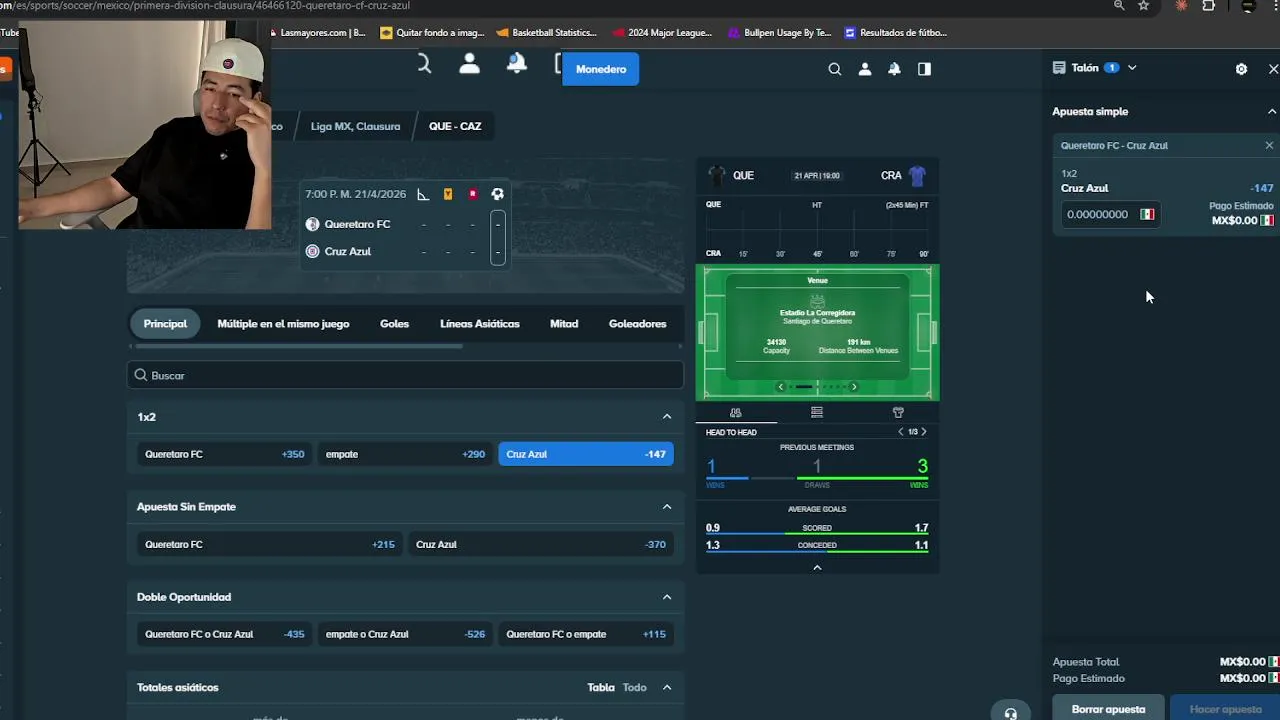Click the Cruz Azul team logo
Viewport: 1280px width, 720px height.
pyautogui.click(x=312, y=251)
